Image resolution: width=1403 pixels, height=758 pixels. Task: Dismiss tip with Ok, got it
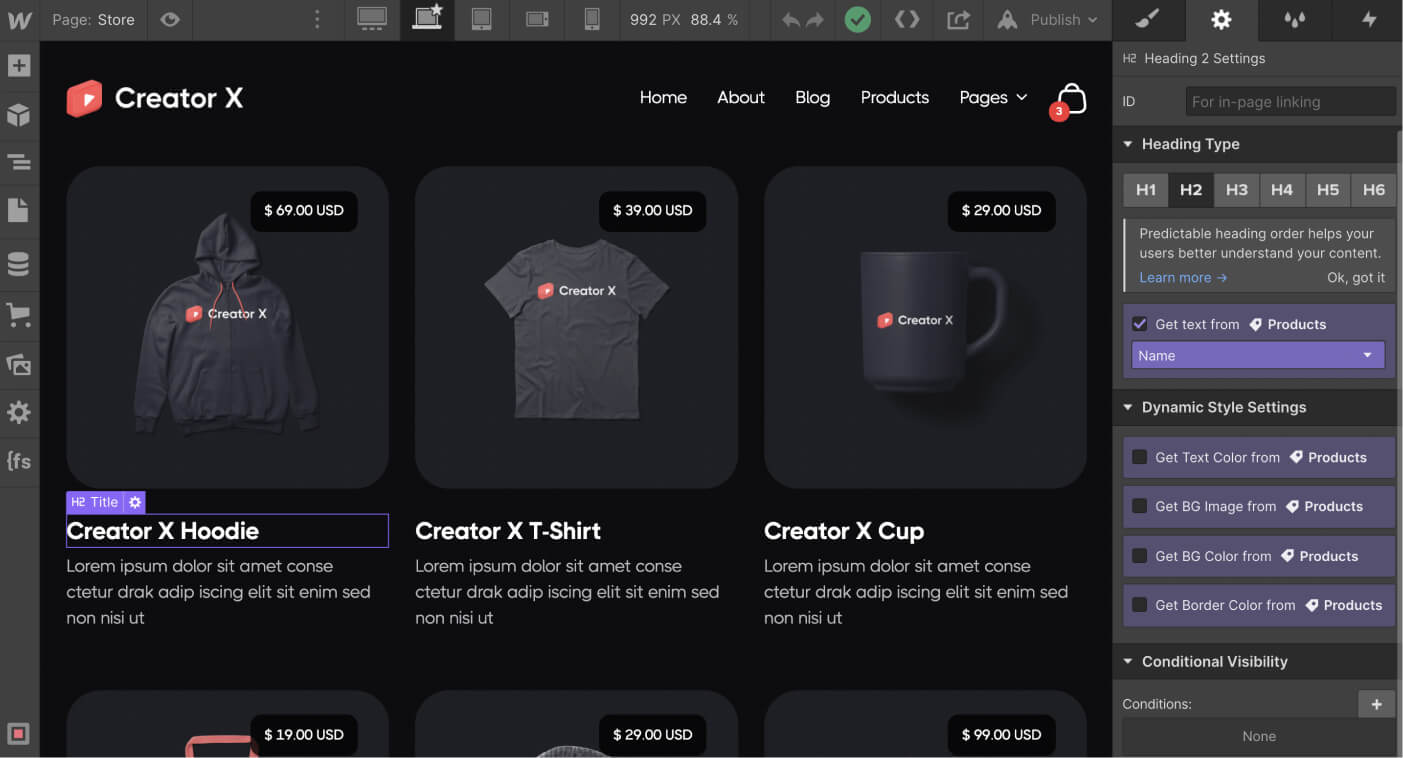pyautogui.click(x=1356, y=278)
